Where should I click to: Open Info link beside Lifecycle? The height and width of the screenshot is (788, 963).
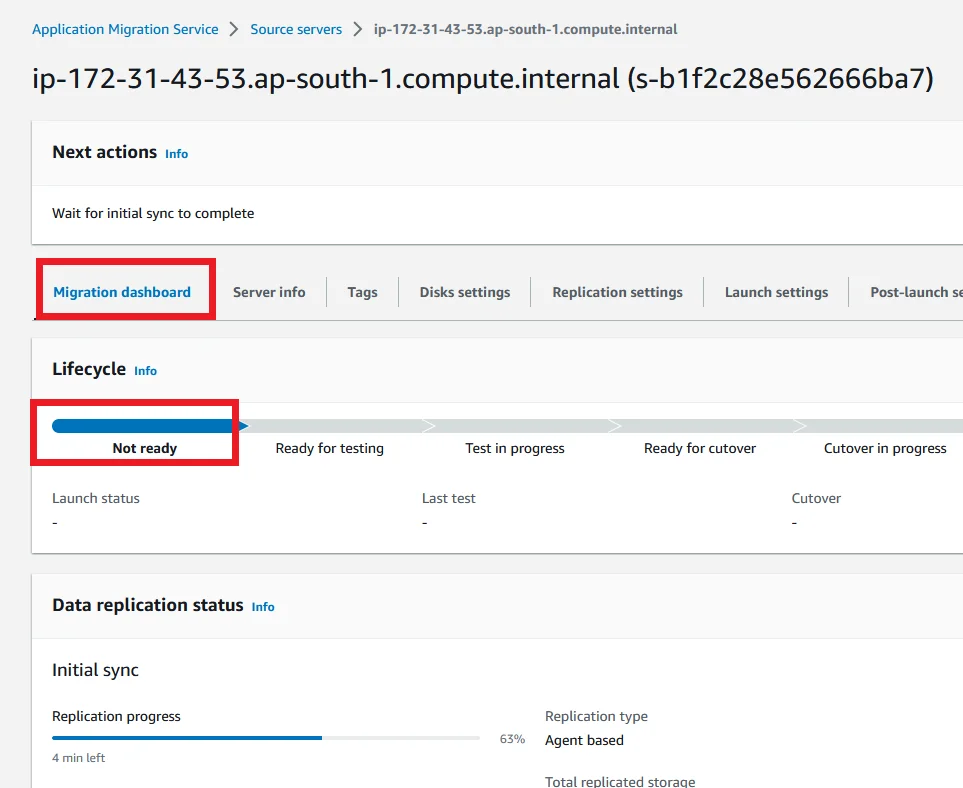(146, 371)
